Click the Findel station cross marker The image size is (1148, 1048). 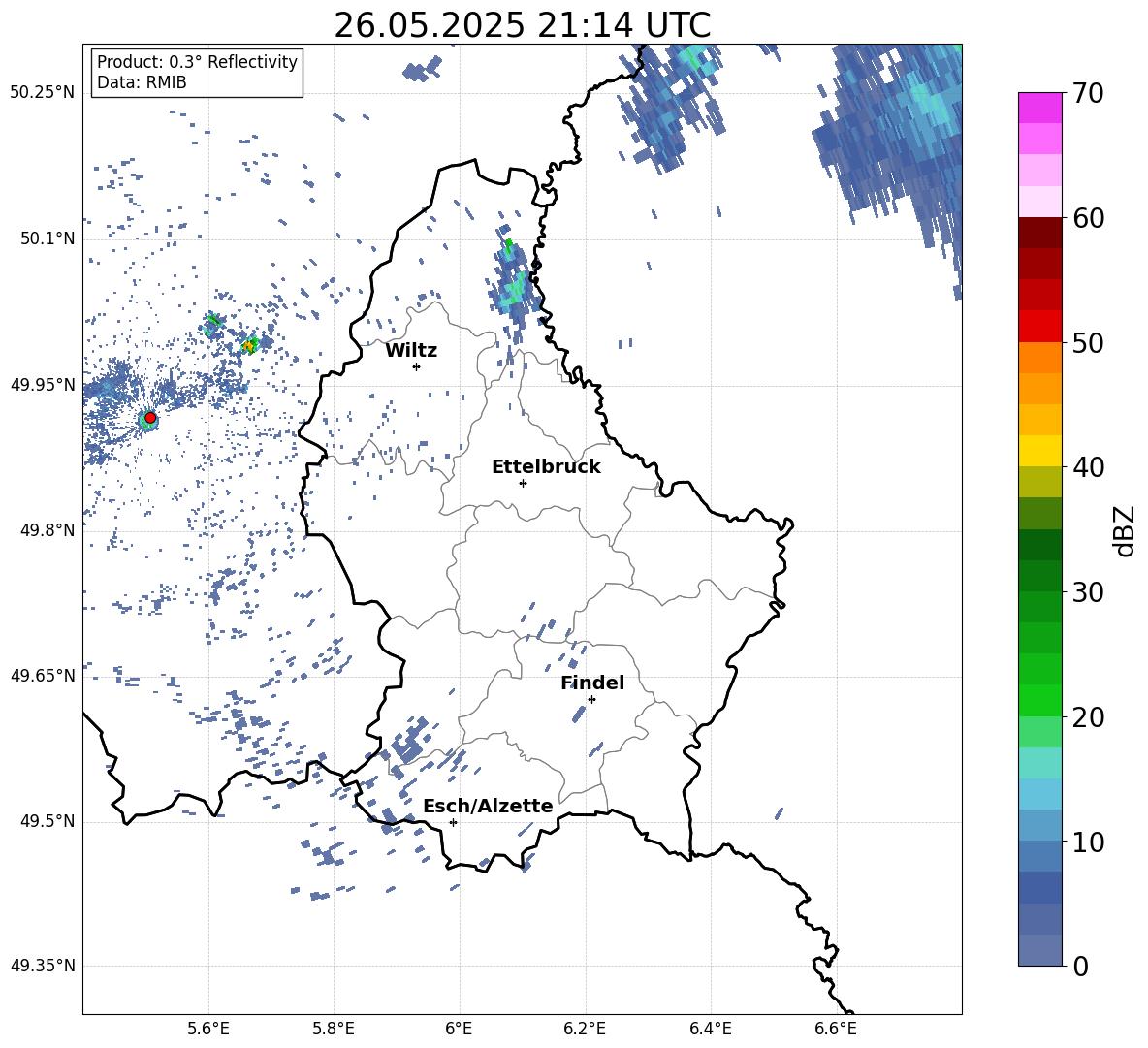tap(591, 700)
